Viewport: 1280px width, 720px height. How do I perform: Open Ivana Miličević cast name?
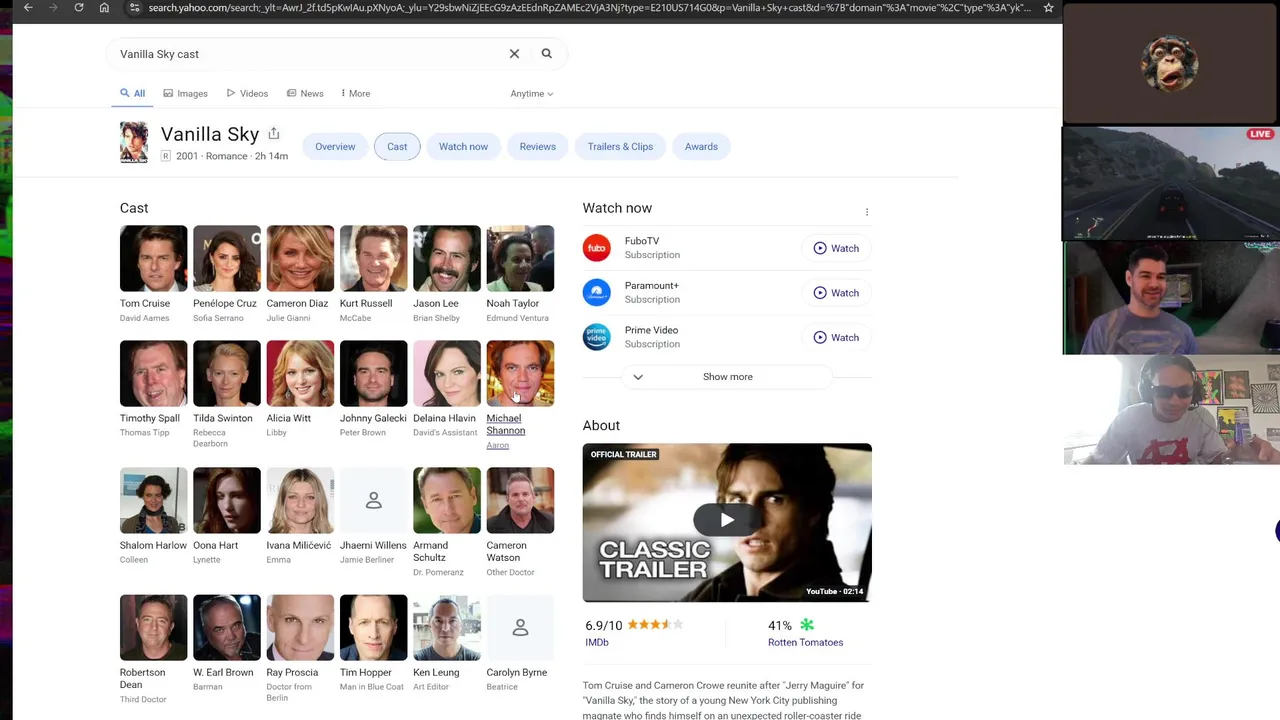click(299, 545)
